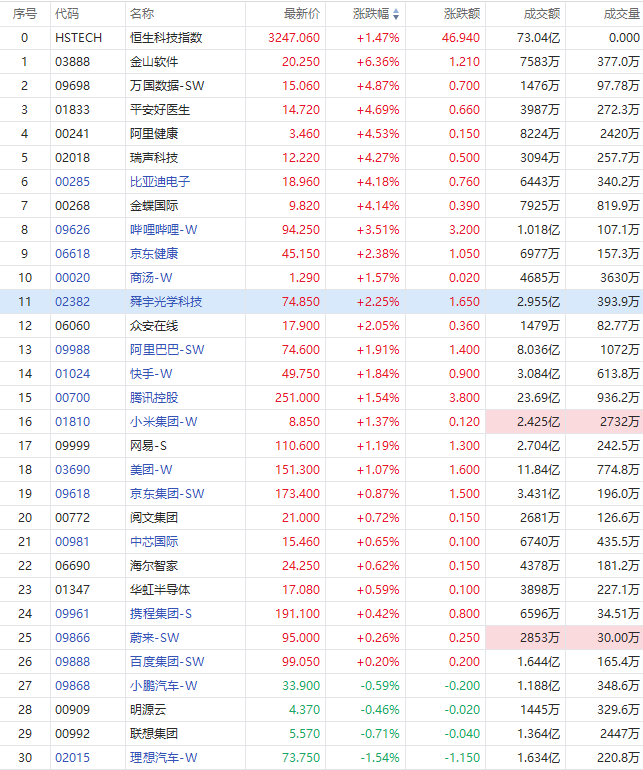Select the 金蝶国际 row name
This screenshot has width=643, height=770.
(x=154, y=206)
